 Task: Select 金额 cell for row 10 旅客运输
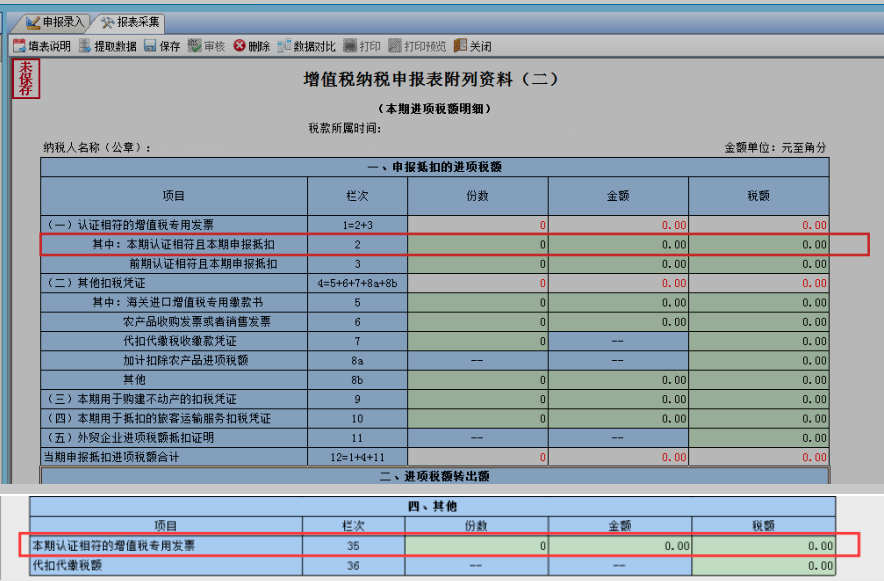pyautogui.click(x=618, y=419)
